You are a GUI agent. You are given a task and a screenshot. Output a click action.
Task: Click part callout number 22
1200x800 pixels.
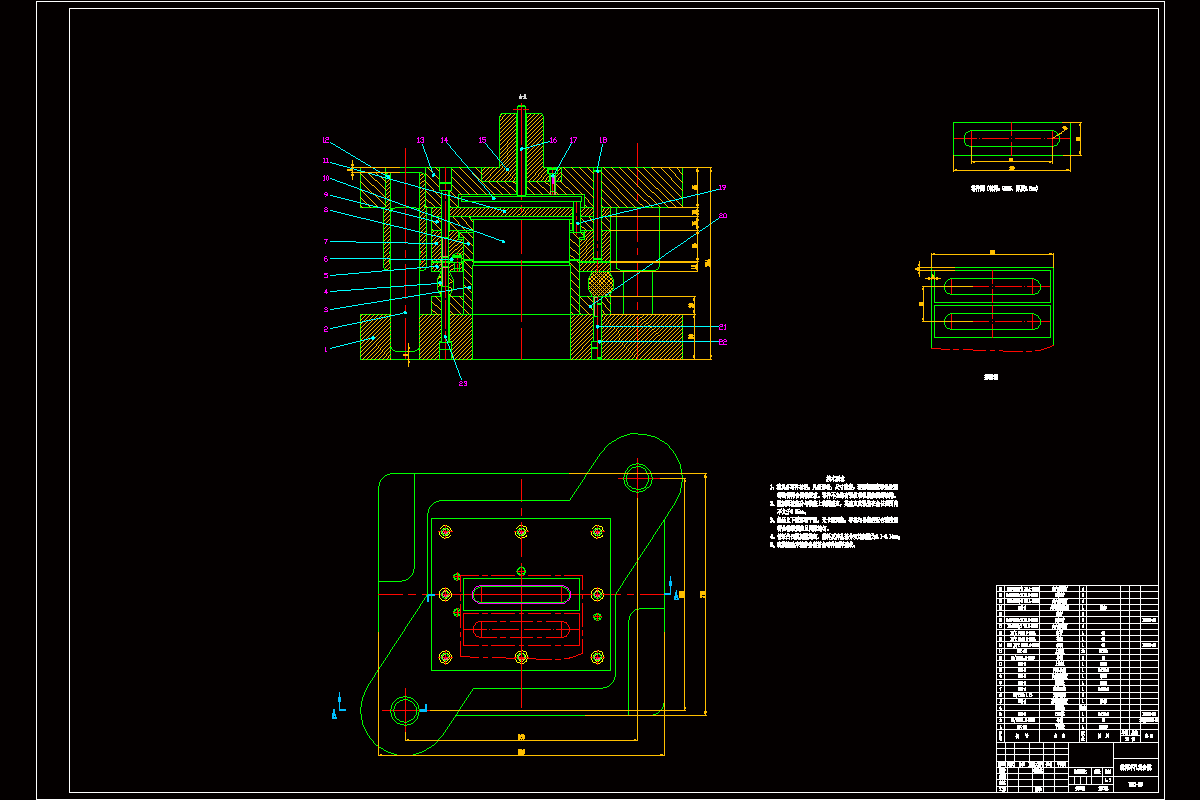722,342
